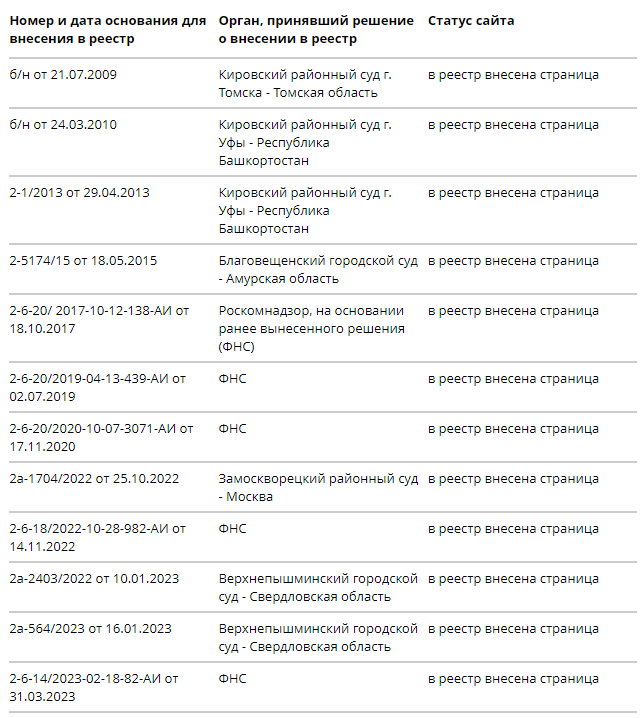Click the entry '2а-564/2023 от 16.01.2023'
This screenshot has height=718, width=643.
point(90,629)
